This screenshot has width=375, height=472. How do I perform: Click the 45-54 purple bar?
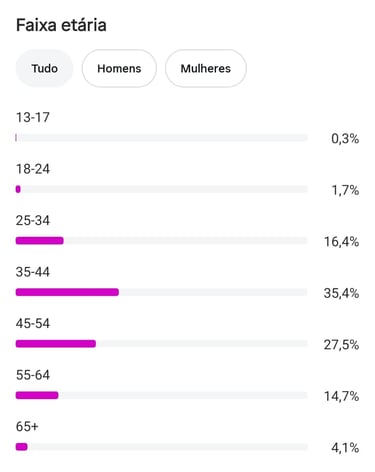56,344
